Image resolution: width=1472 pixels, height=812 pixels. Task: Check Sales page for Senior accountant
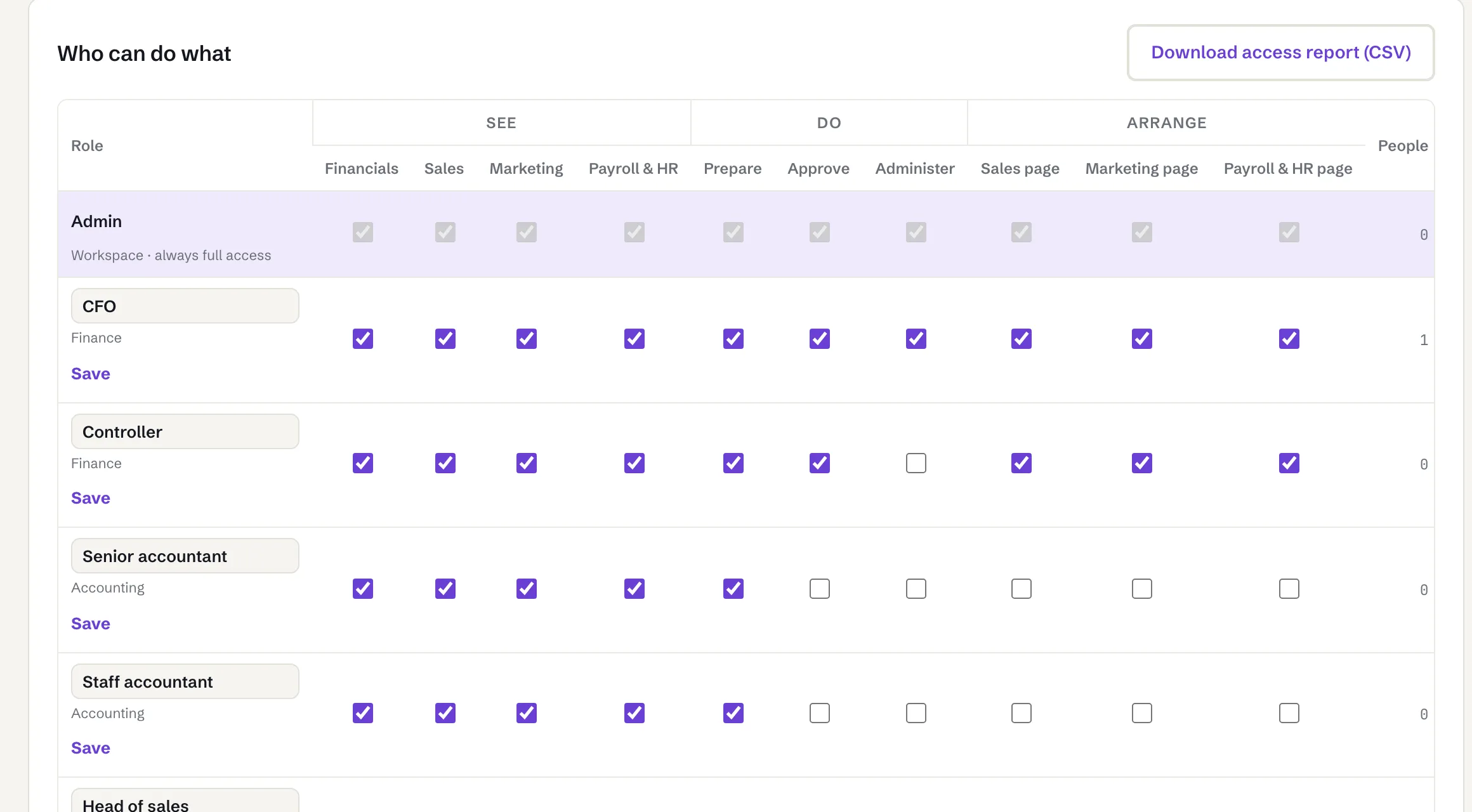coord(1022,589)
